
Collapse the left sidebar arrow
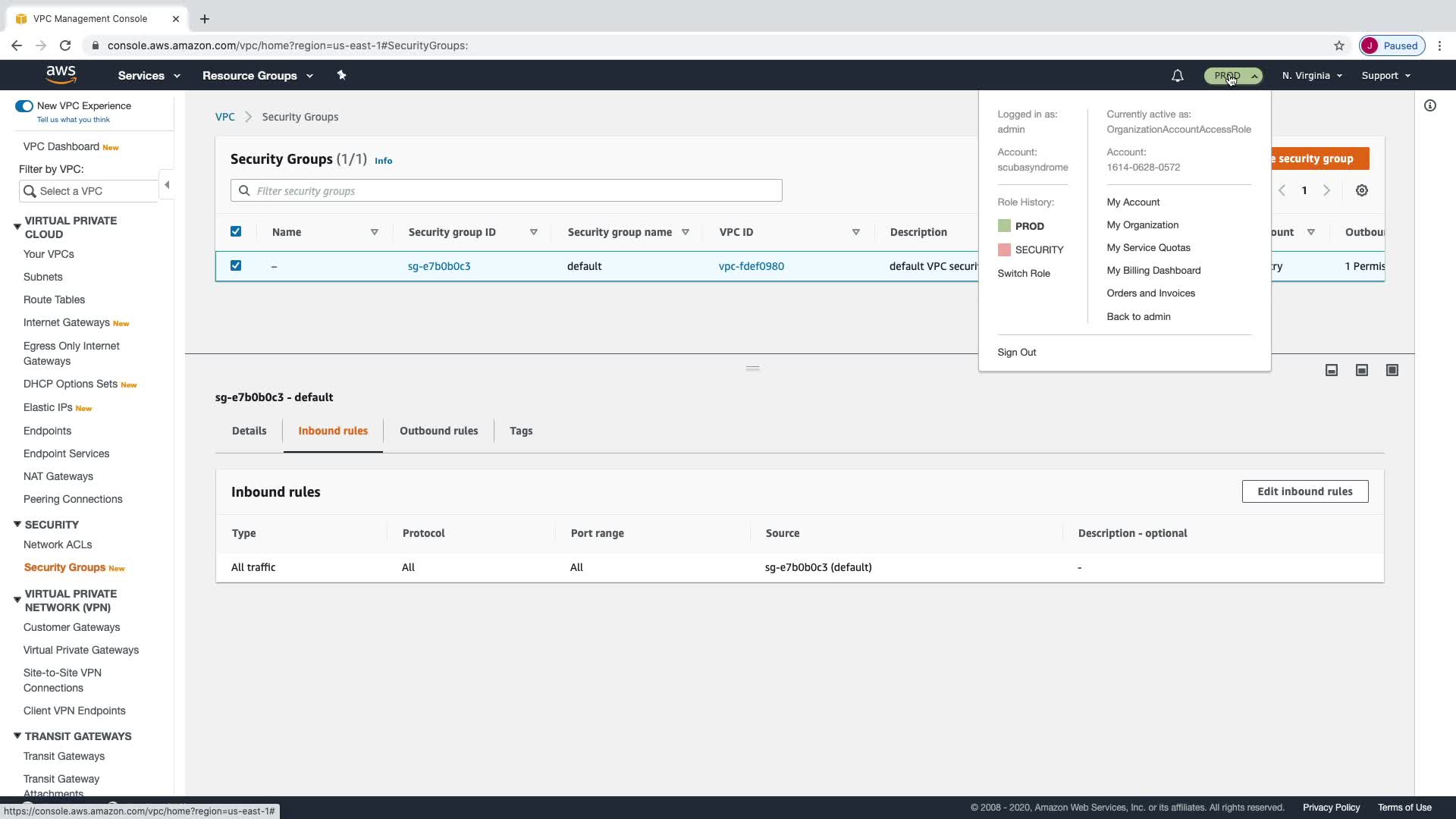[x=167, y=185]
